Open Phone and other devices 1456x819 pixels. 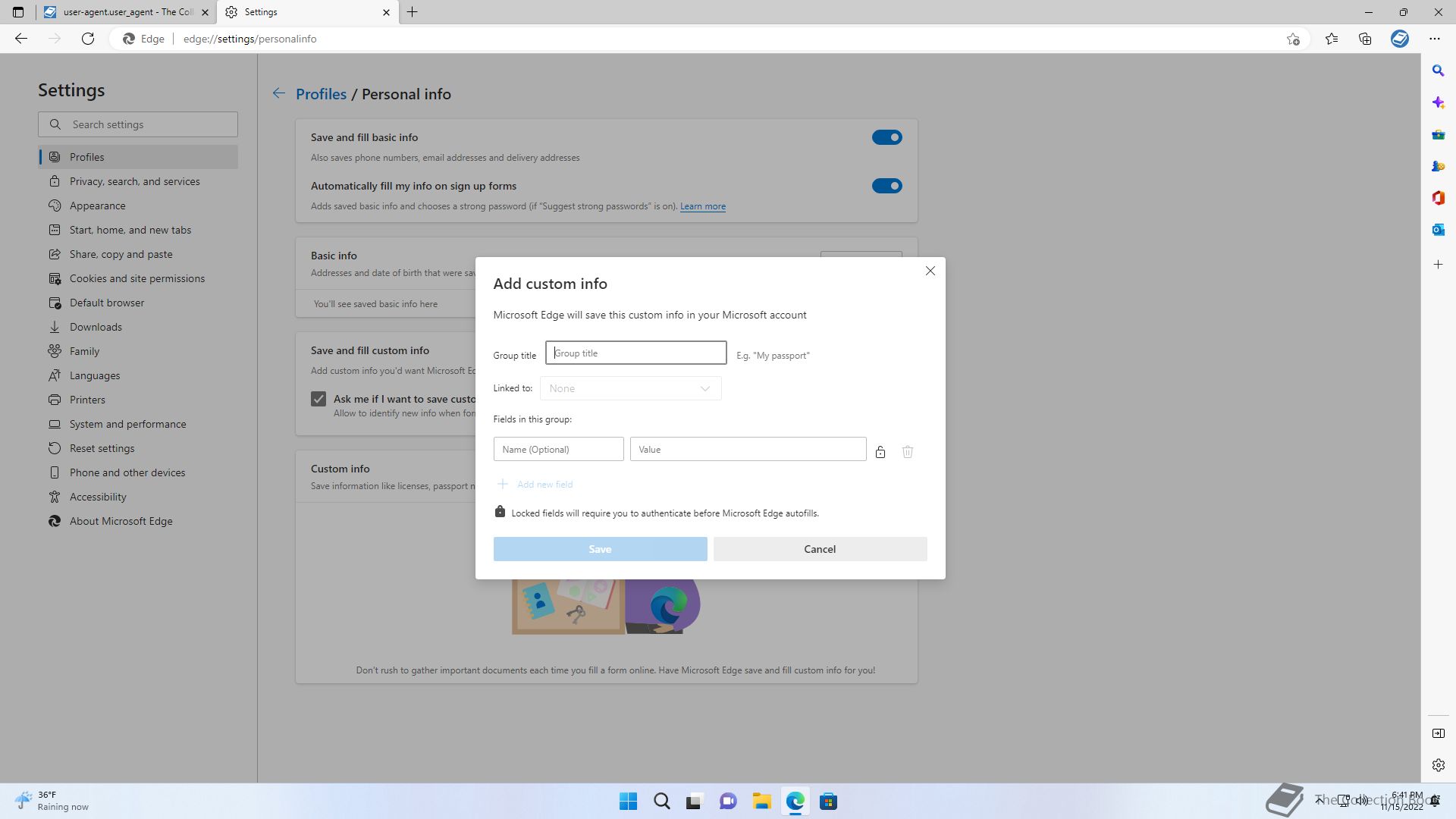click(138, 472)
